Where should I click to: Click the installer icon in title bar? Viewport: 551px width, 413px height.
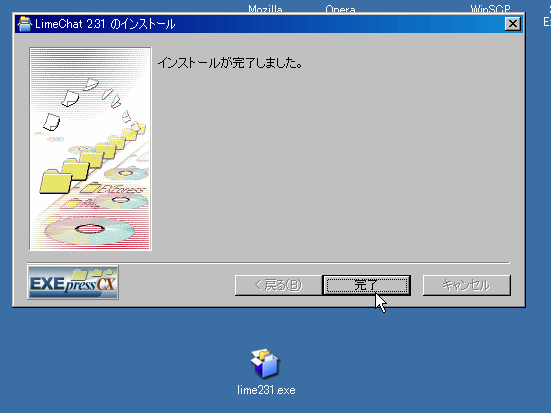tap(25, 24)
